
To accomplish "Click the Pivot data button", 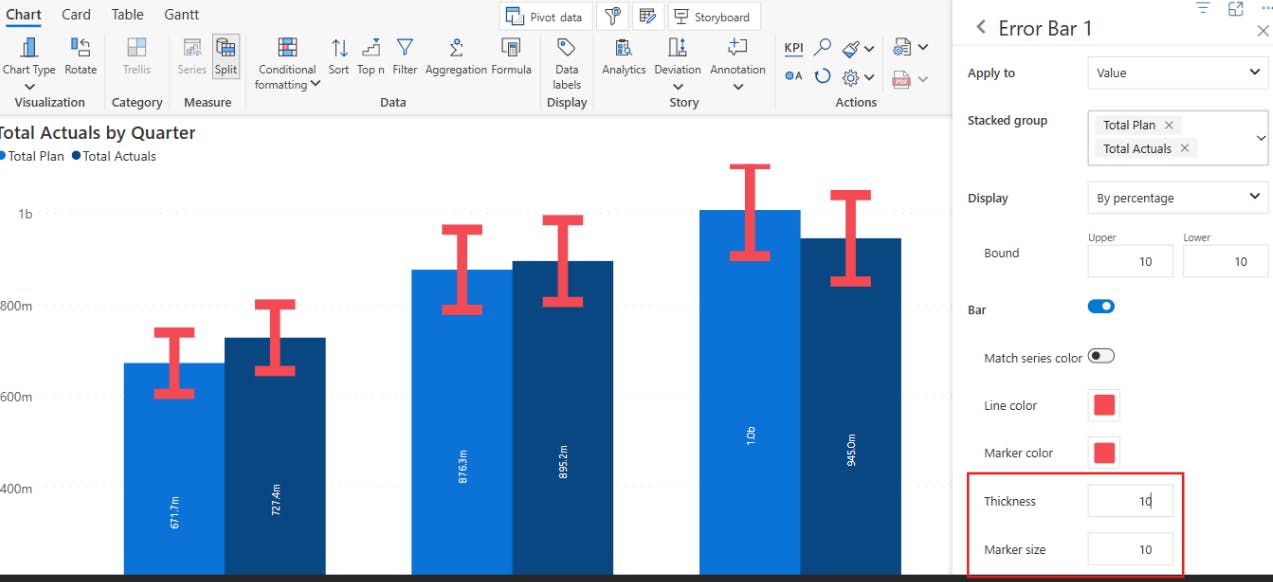I will [x=546, y=16].
